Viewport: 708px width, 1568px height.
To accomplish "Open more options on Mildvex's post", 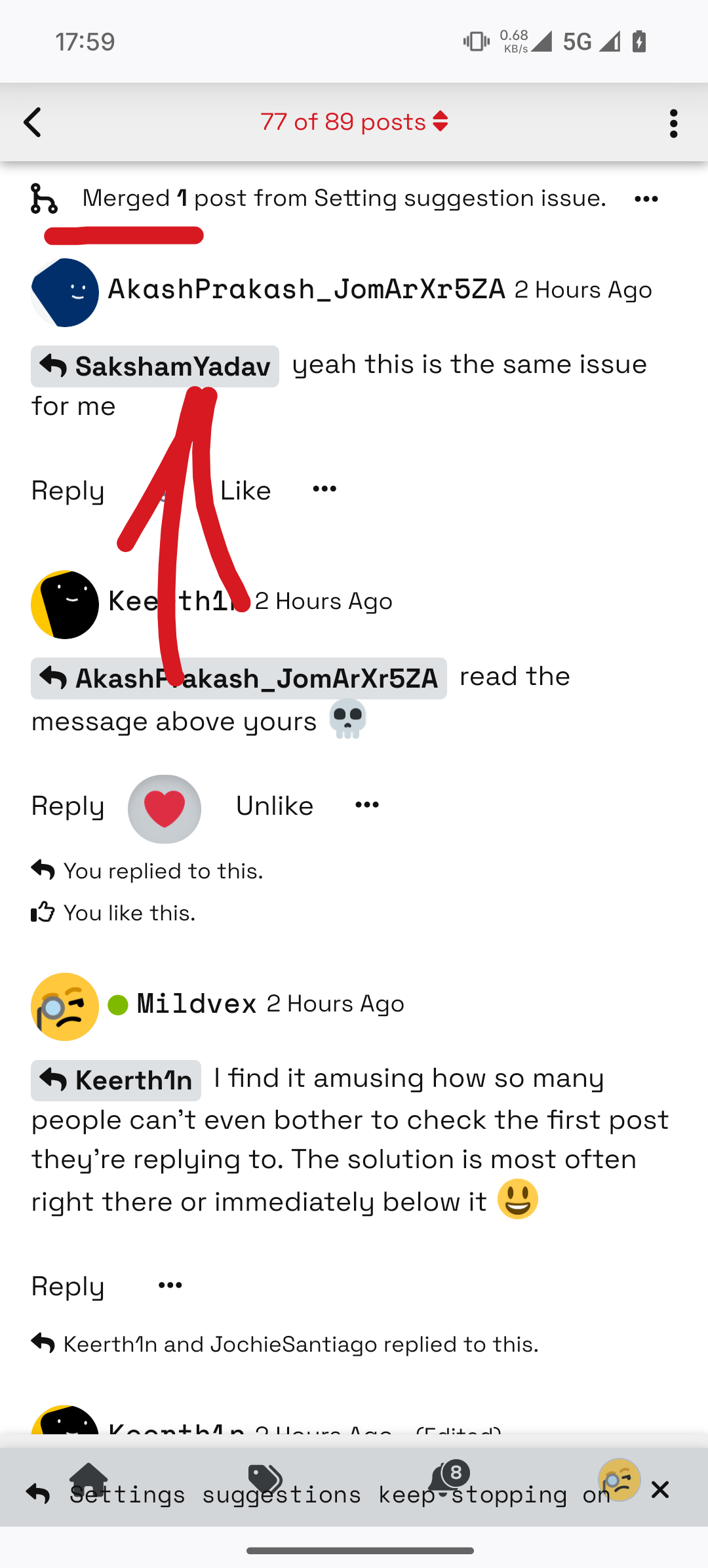I will 170,1285.
